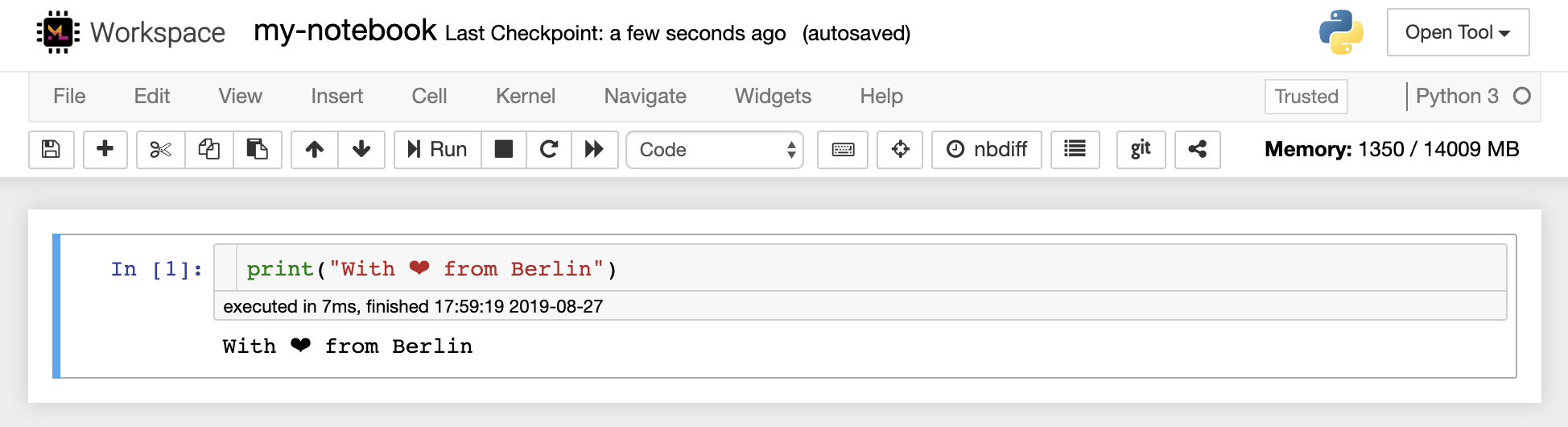Open the Kernel menu
The height and width of the screenshot is (427, 1568).
tap(525, 97)
